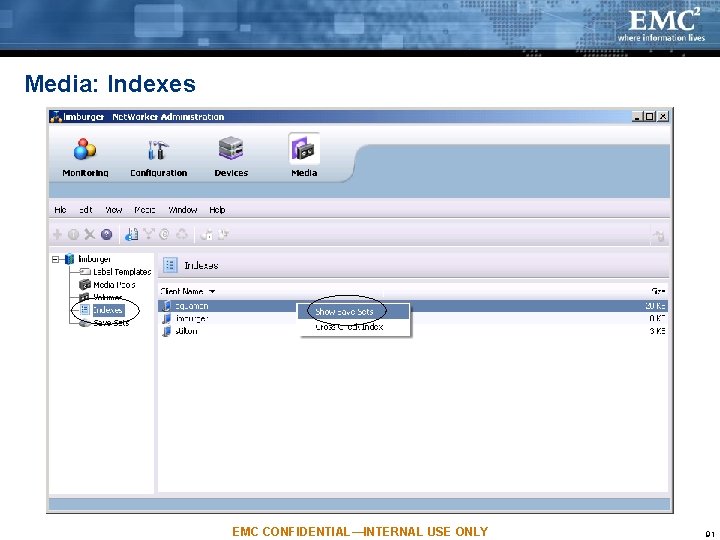Select the limburger client row
This screenshot has width=720, height=540.
[413, 318]
